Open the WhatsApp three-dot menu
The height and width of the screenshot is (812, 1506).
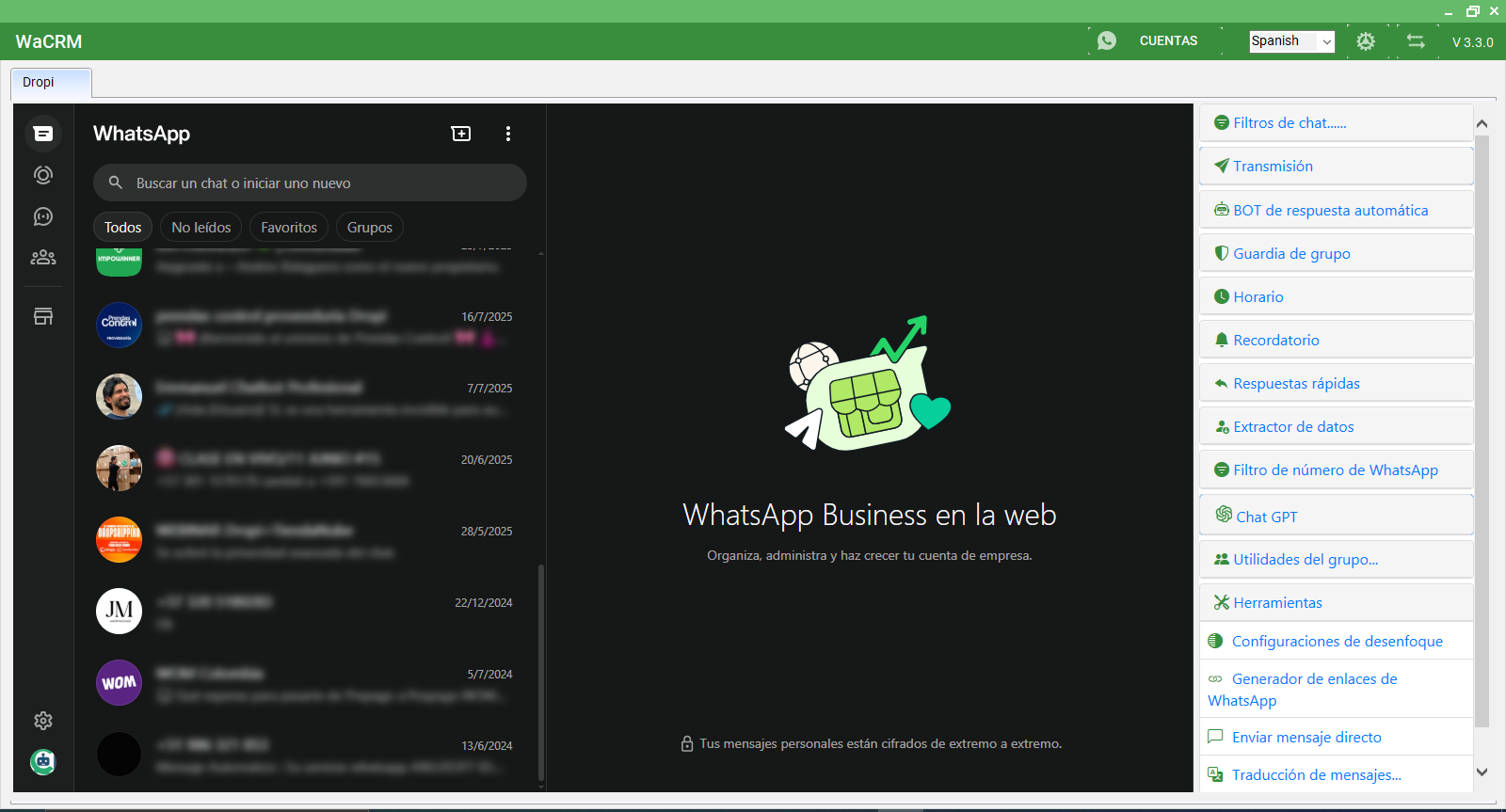[x=508, y=134]
